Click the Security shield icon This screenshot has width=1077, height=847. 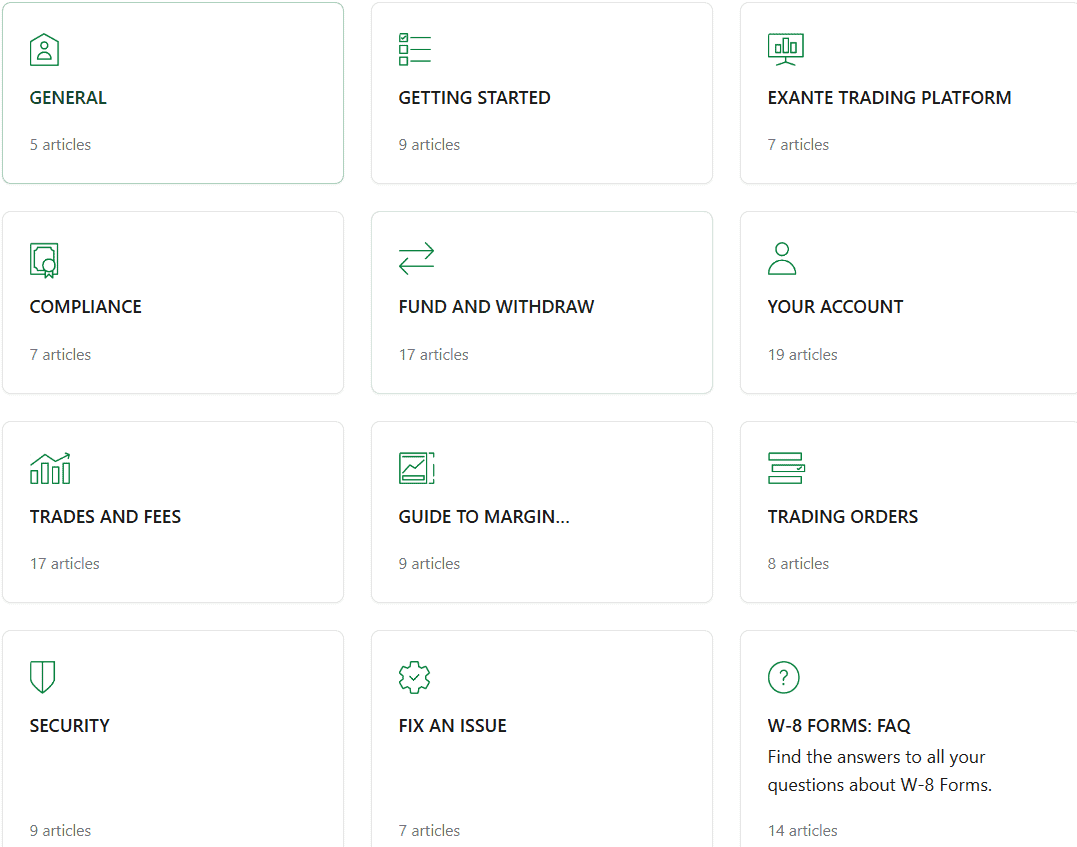[42, 677]
